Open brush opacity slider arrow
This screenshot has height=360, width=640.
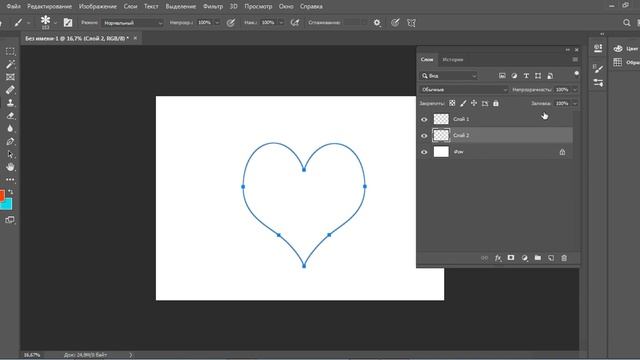[217, 23]
